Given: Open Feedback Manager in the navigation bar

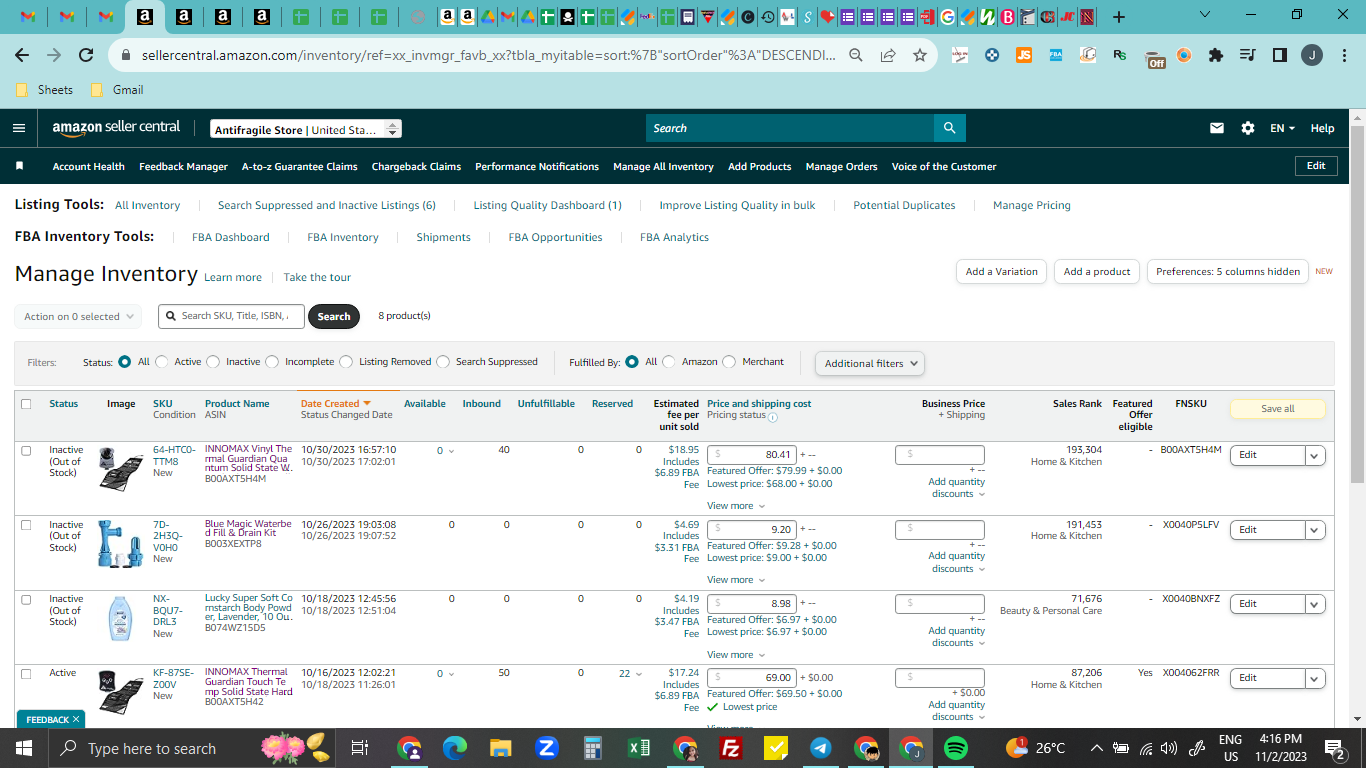Looking at the screenshot, I should [184, 166].
